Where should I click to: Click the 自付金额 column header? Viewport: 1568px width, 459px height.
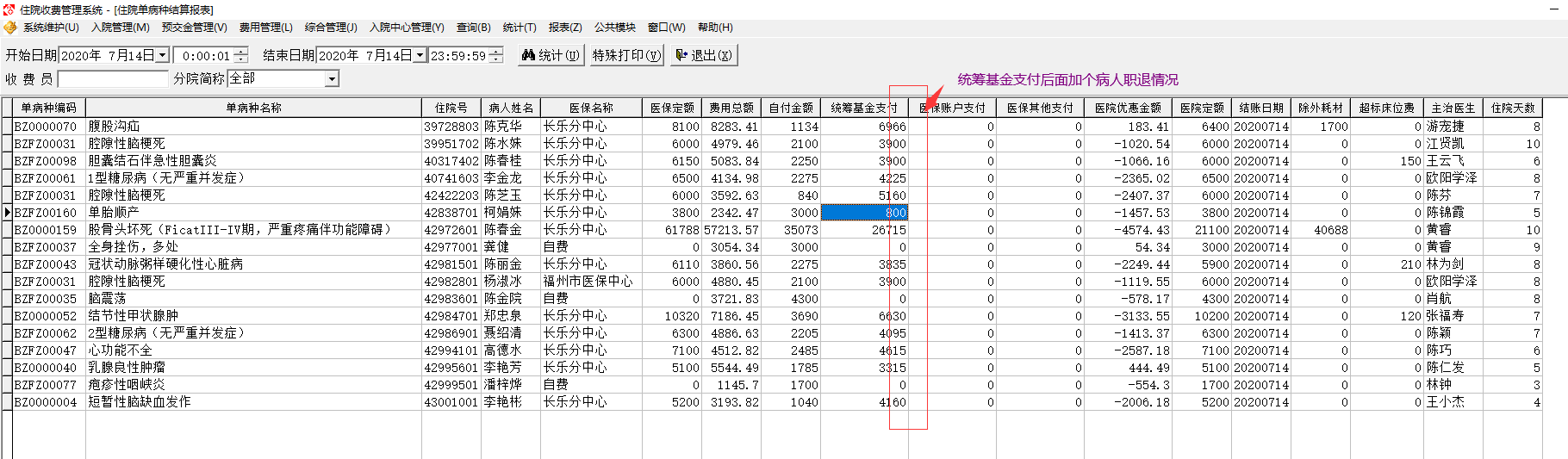(791, 108)
